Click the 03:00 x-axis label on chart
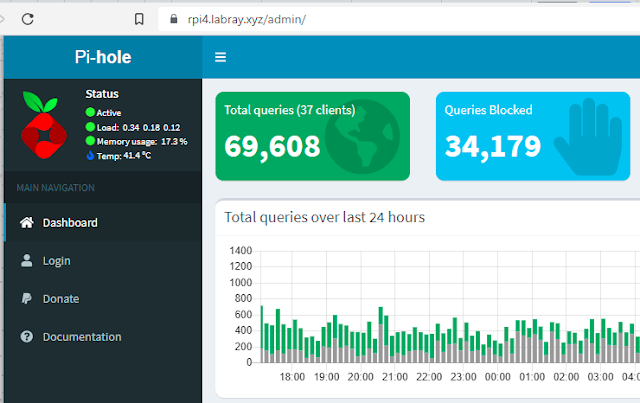The width and height of the screenshot is (640, 403). [600, 377]
